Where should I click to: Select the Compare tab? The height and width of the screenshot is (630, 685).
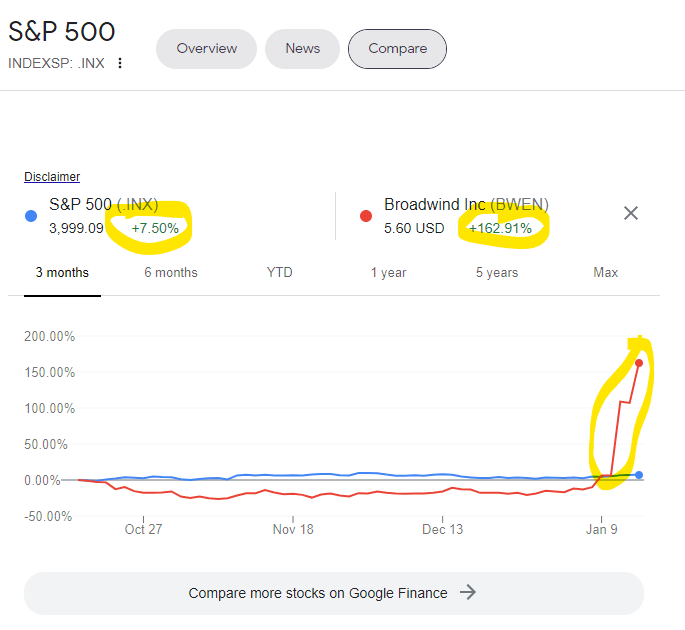tap(397, 48)
